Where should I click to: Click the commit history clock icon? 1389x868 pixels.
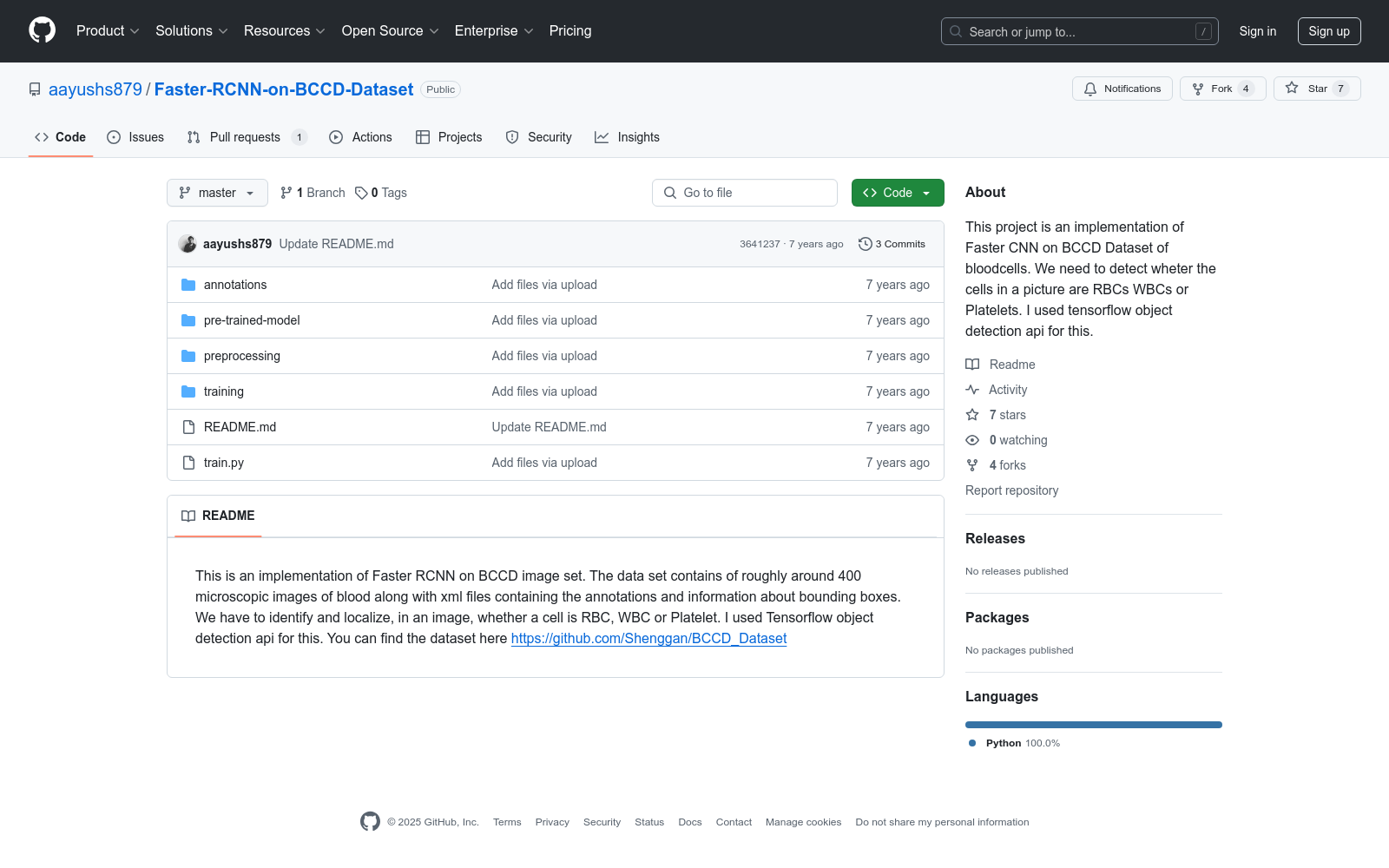(865, 244)
